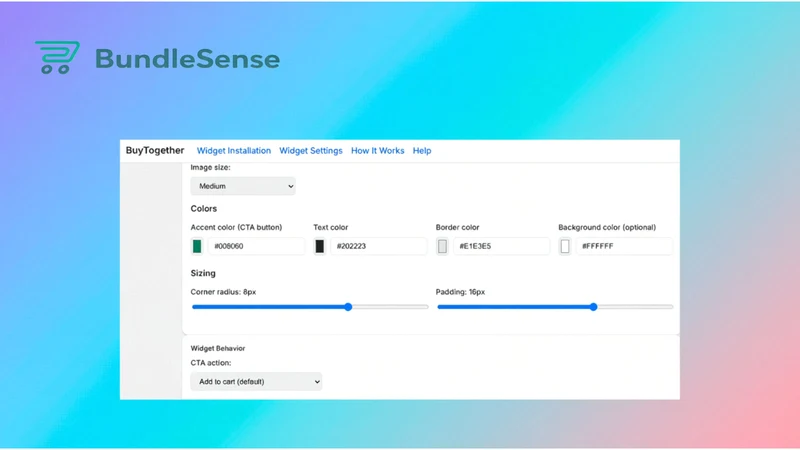800x450 pixels.
Task: Click the Accent color hex field #008060
Action: (256, 246)
